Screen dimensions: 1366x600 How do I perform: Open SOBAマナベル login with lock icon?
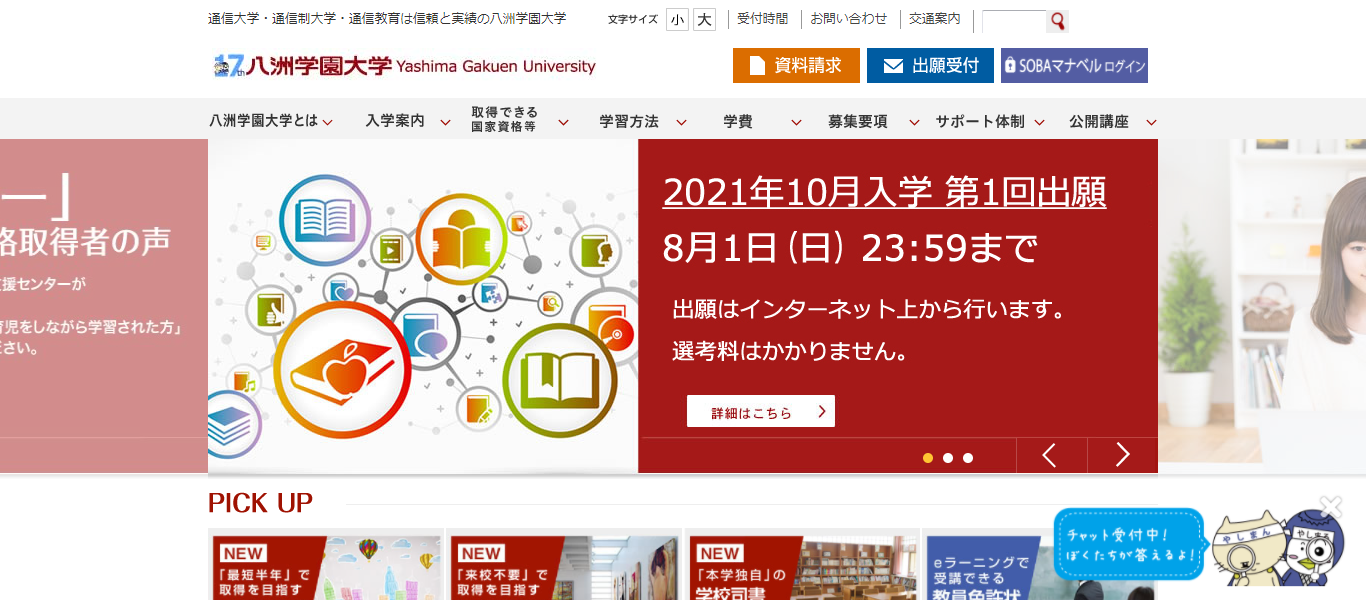tap(1074, 65)
